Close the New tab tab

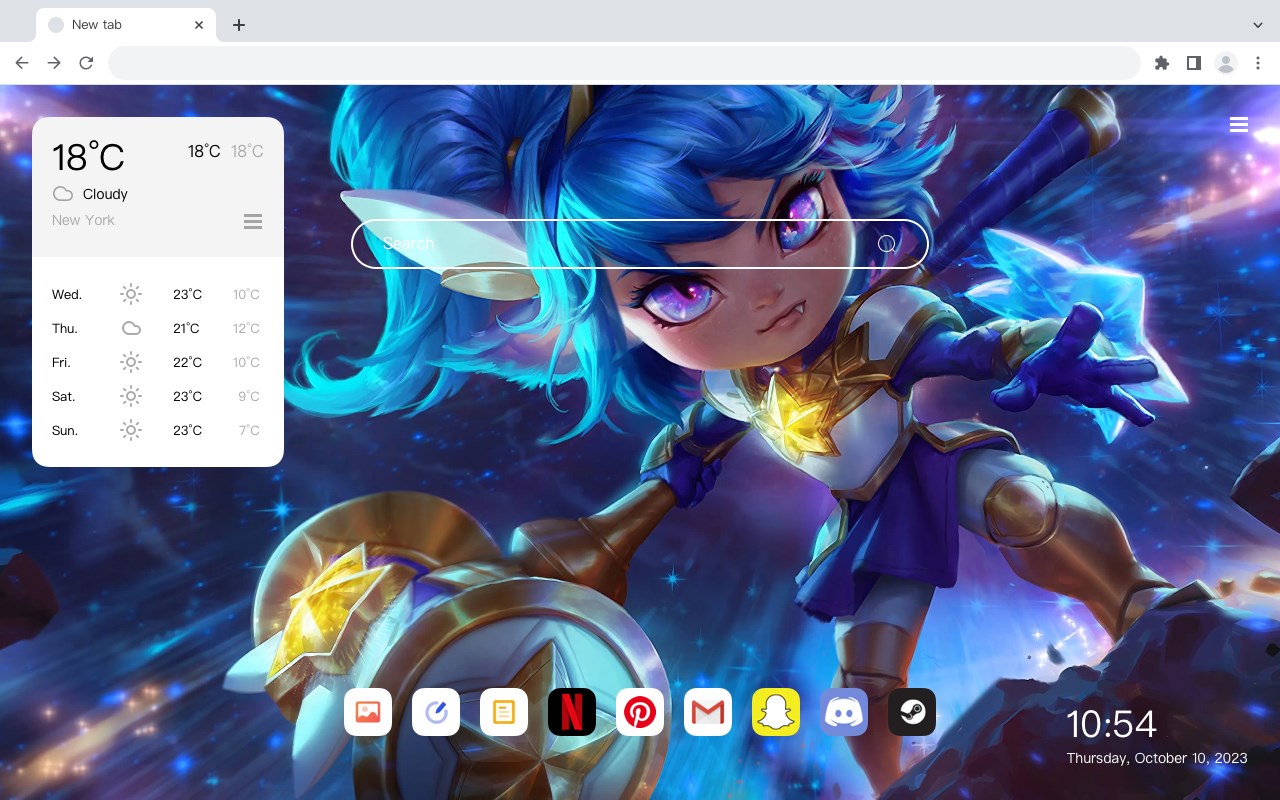point(200,25)
